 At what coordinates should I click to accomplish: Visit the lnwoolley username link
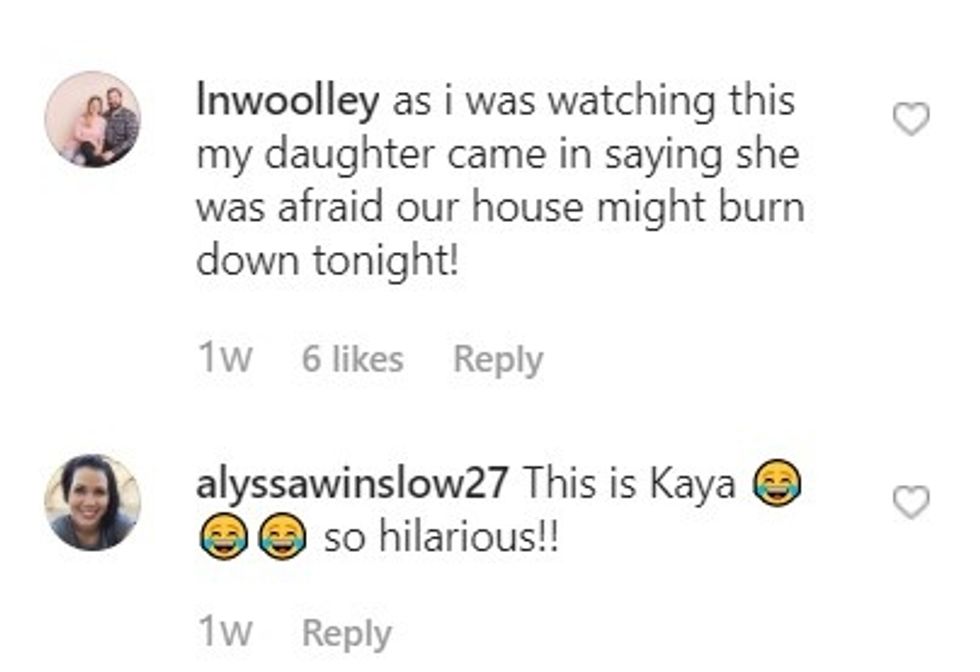point(288,101)
